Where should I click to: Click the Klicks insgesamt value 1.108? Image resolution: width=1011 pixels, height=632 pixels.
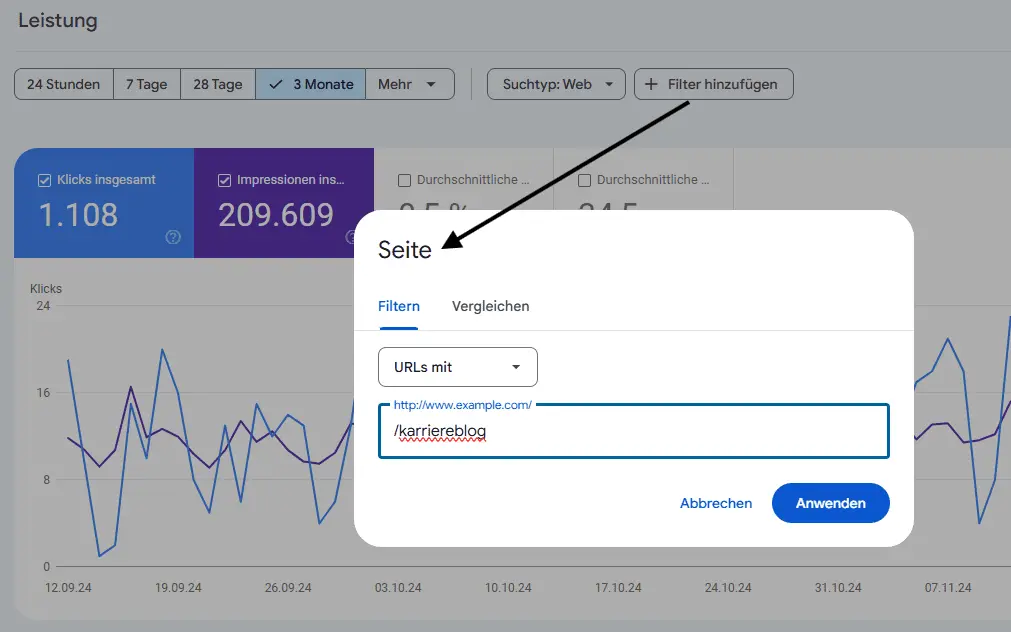(x=79, y=215)
